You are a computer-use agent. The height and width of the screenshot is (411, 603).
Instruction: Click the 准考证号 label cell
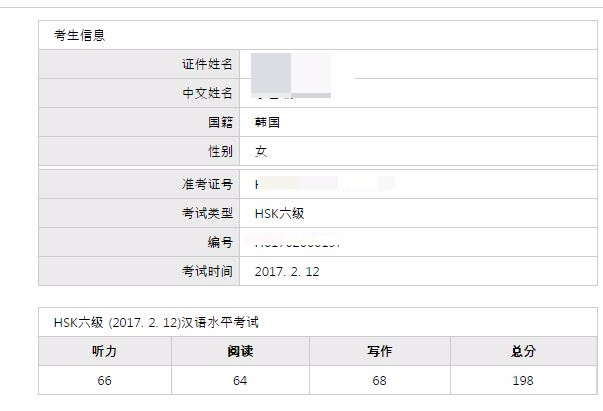[139, 184]
